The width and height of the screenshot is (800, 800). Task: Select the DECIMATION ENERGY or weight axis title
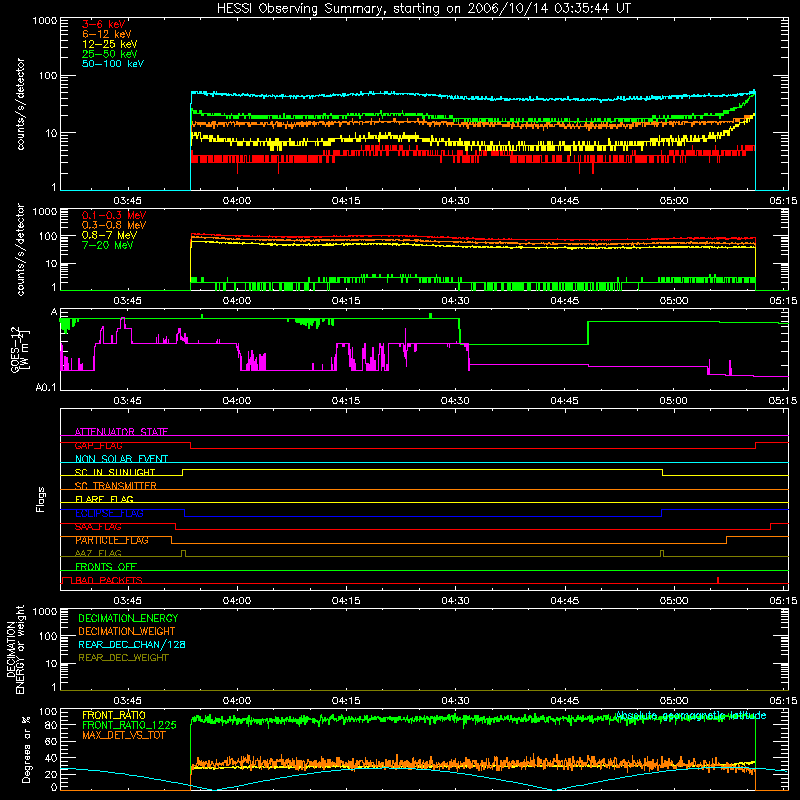coord(15,649)
